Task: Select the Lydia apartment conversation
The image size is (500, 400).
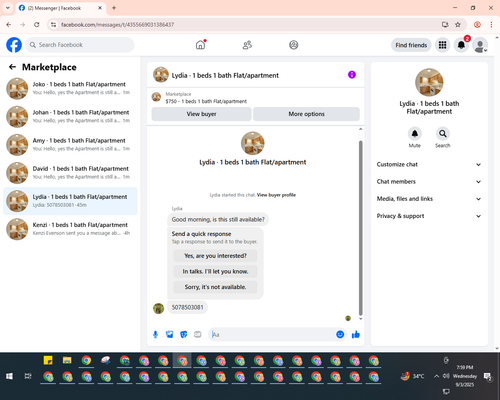Action: point(70,201)
